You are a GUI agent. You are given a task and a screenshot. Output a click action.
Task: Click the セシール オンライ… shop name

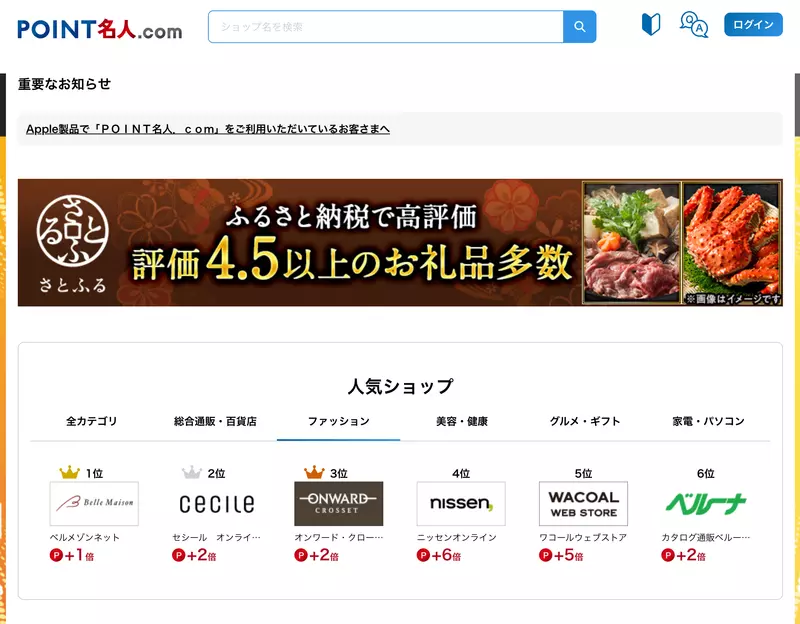216,537
